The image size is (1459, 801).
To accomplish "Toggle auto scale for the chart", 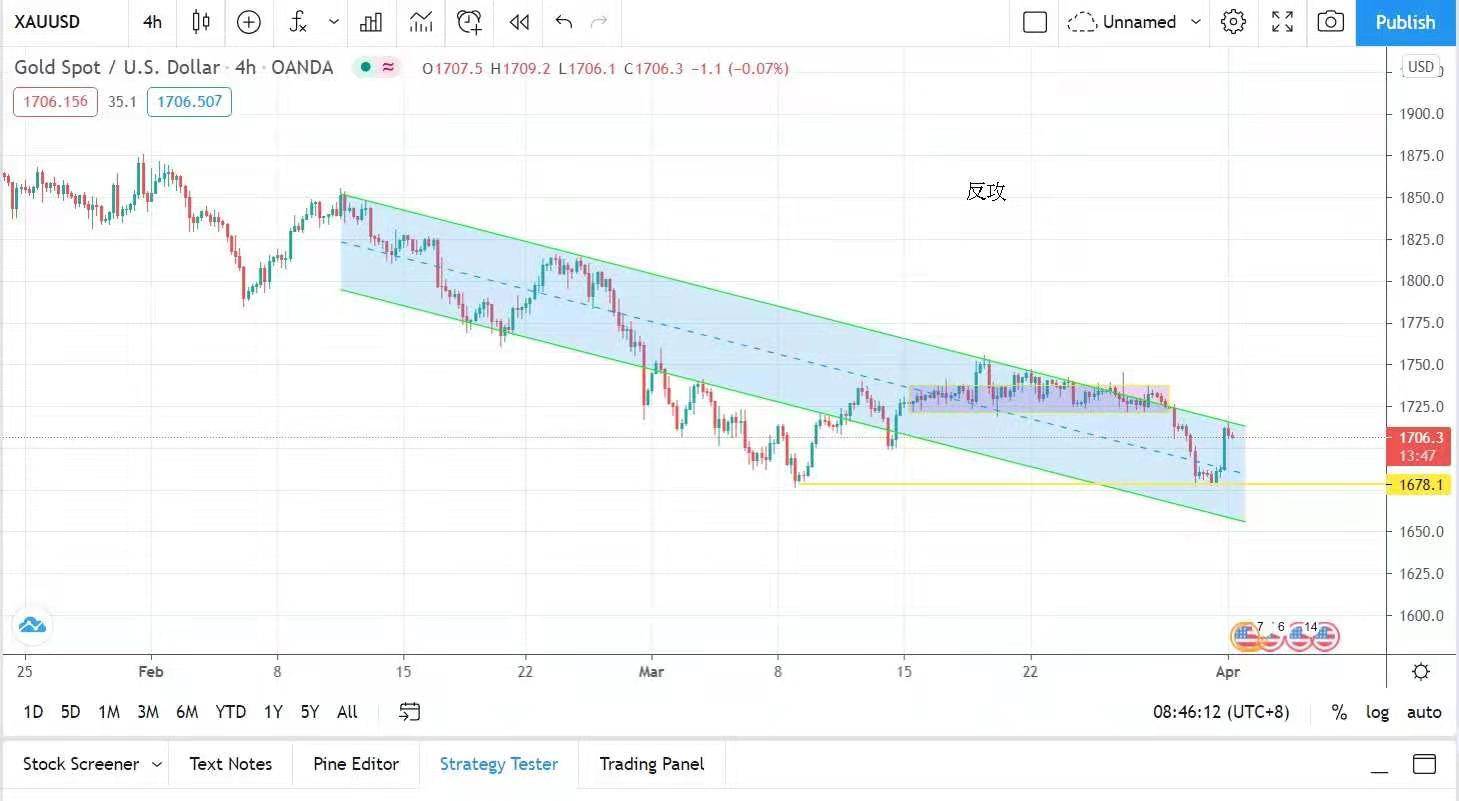I will click(x=1424, y=712).
